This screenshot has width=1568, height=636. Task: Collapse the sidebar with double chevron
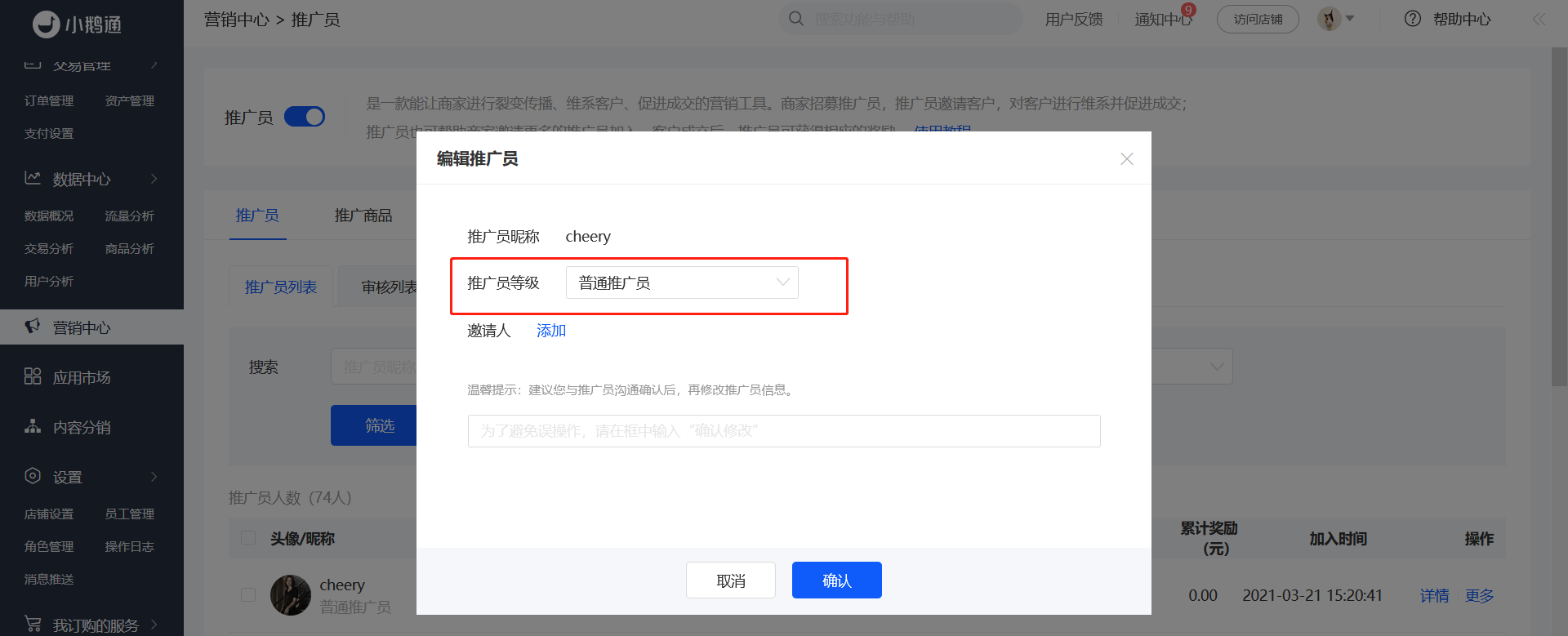point(1539,19)
